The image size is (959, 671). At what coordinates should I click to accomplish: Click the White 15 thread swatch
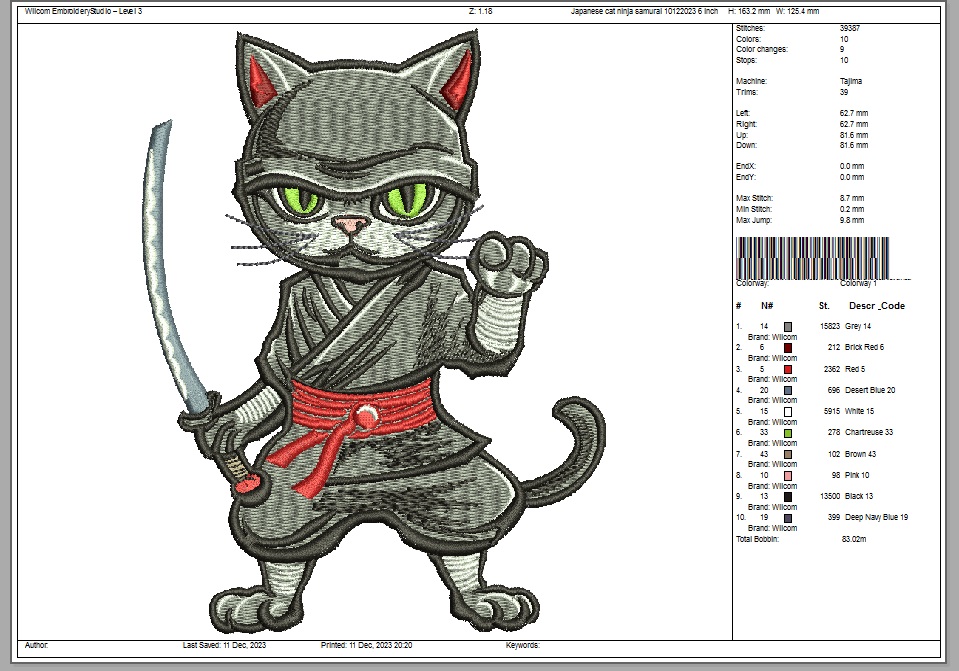788,411
